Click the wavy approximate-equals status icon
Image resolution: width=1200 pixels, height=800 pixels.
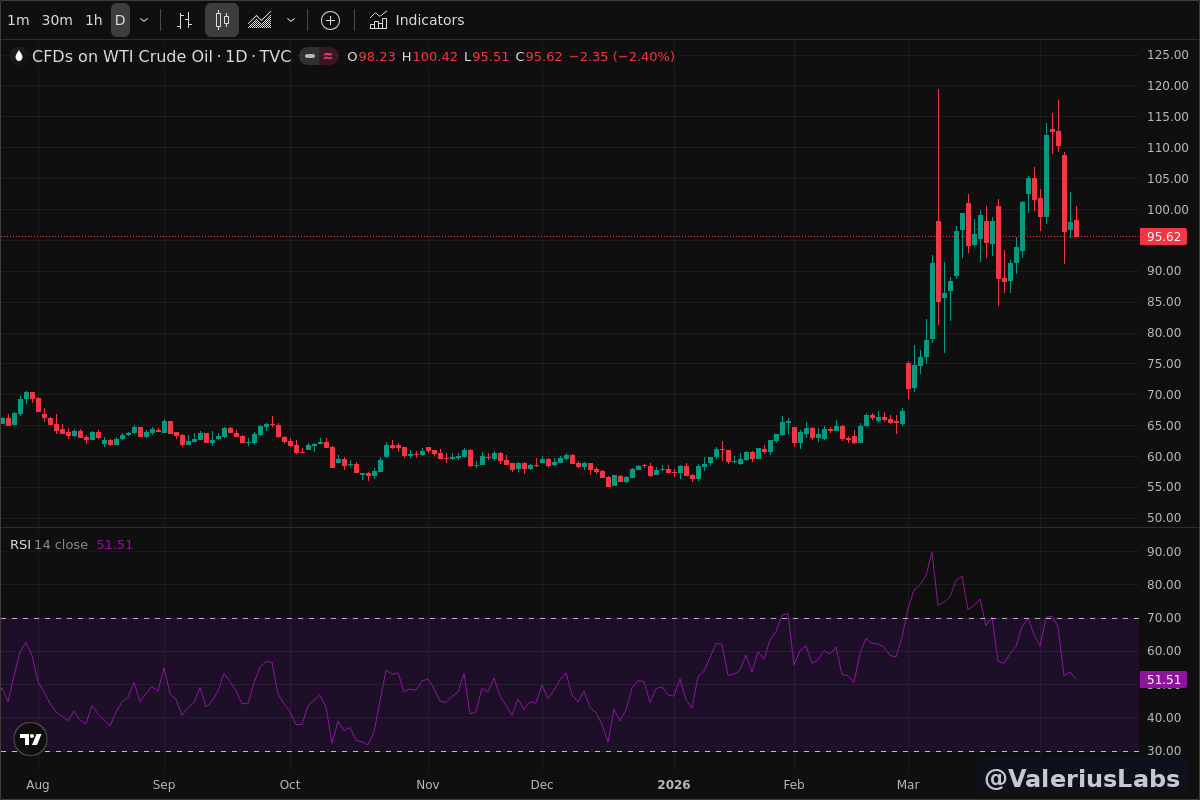pyautogui.click(x=328, y=57)
